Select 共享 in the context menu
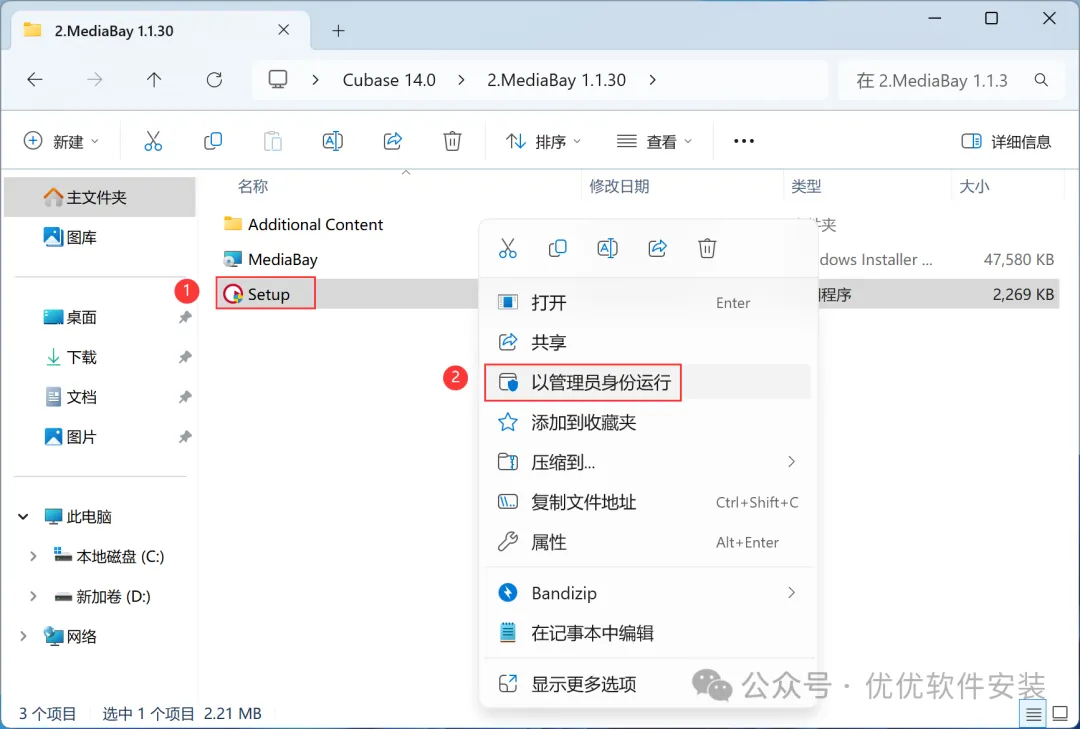1080x729 pixels. coord(648,342)
